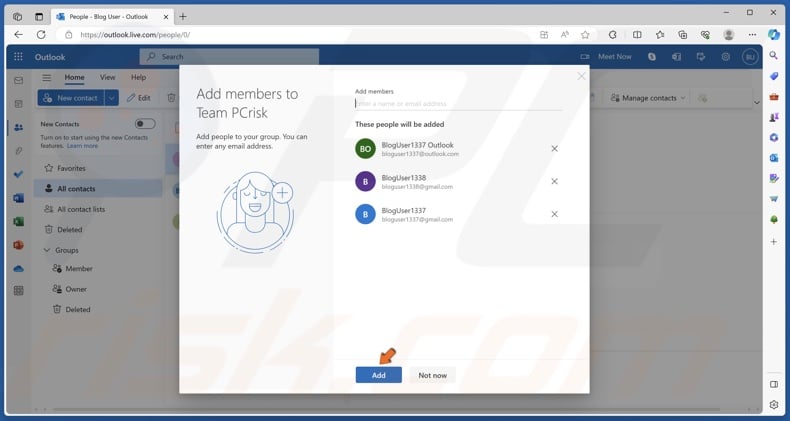
Task: Click the Learn more link
Action: [82, 146]
